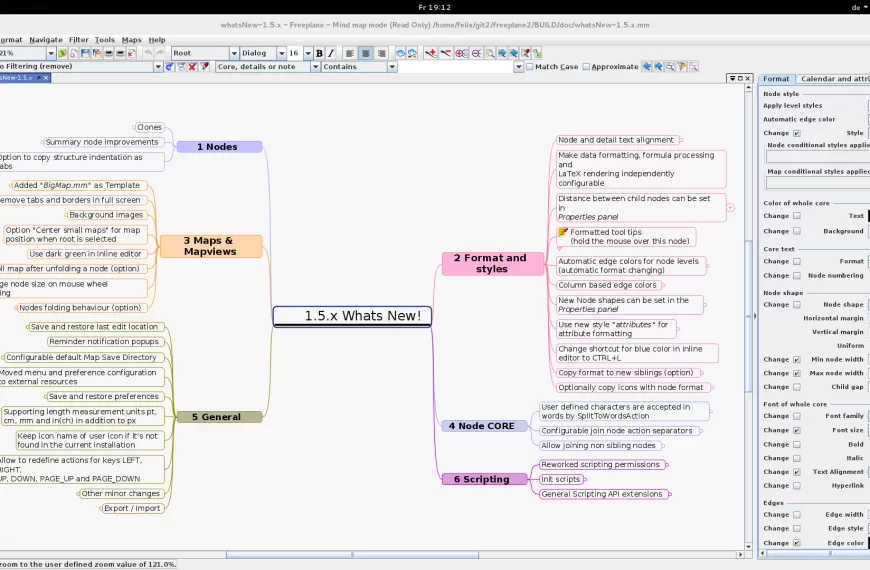Click the Redo arrow icon

(x=160, y=53)
